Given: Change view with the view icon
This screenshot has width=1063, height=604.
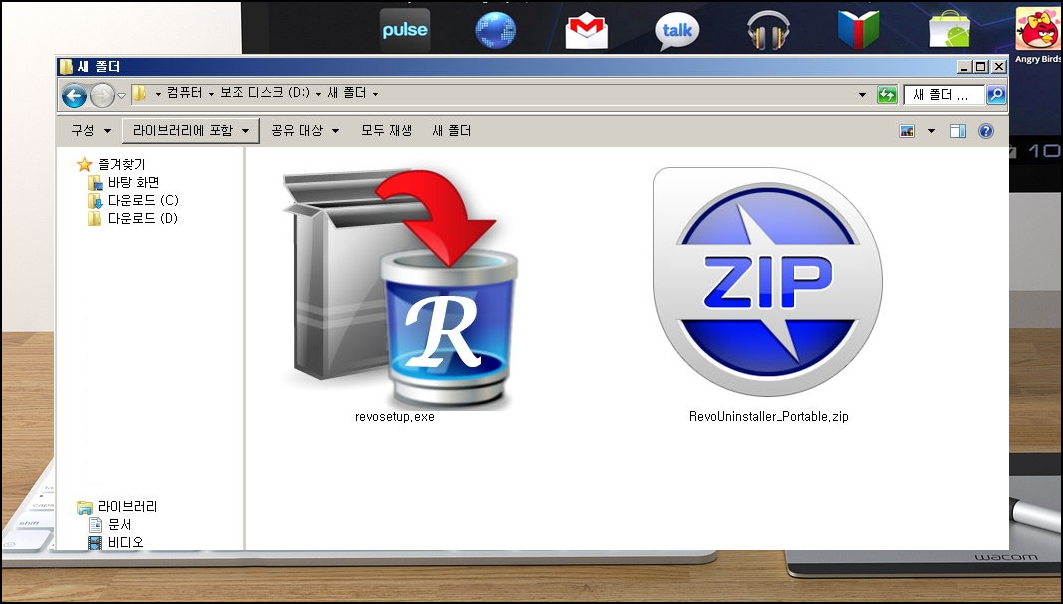Looking at the screenshot, I should [907, 131].
